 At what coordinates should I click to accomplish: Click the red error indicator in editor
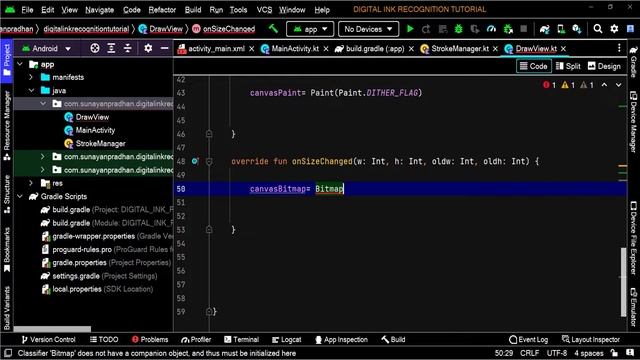[x=549, y=85]
